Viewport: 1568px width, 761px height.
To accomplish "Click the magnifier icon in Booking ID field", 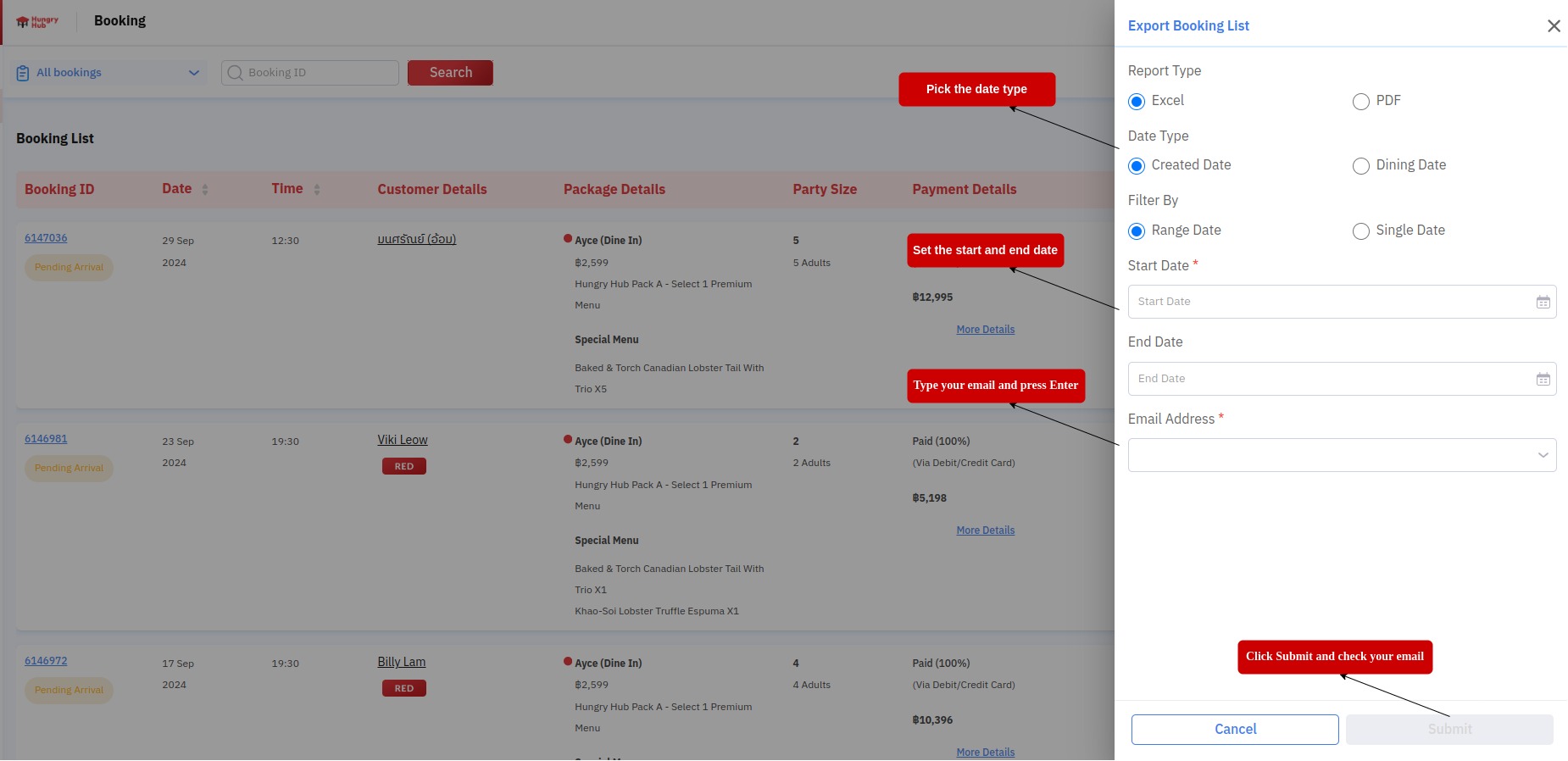I will pos(236,74).
